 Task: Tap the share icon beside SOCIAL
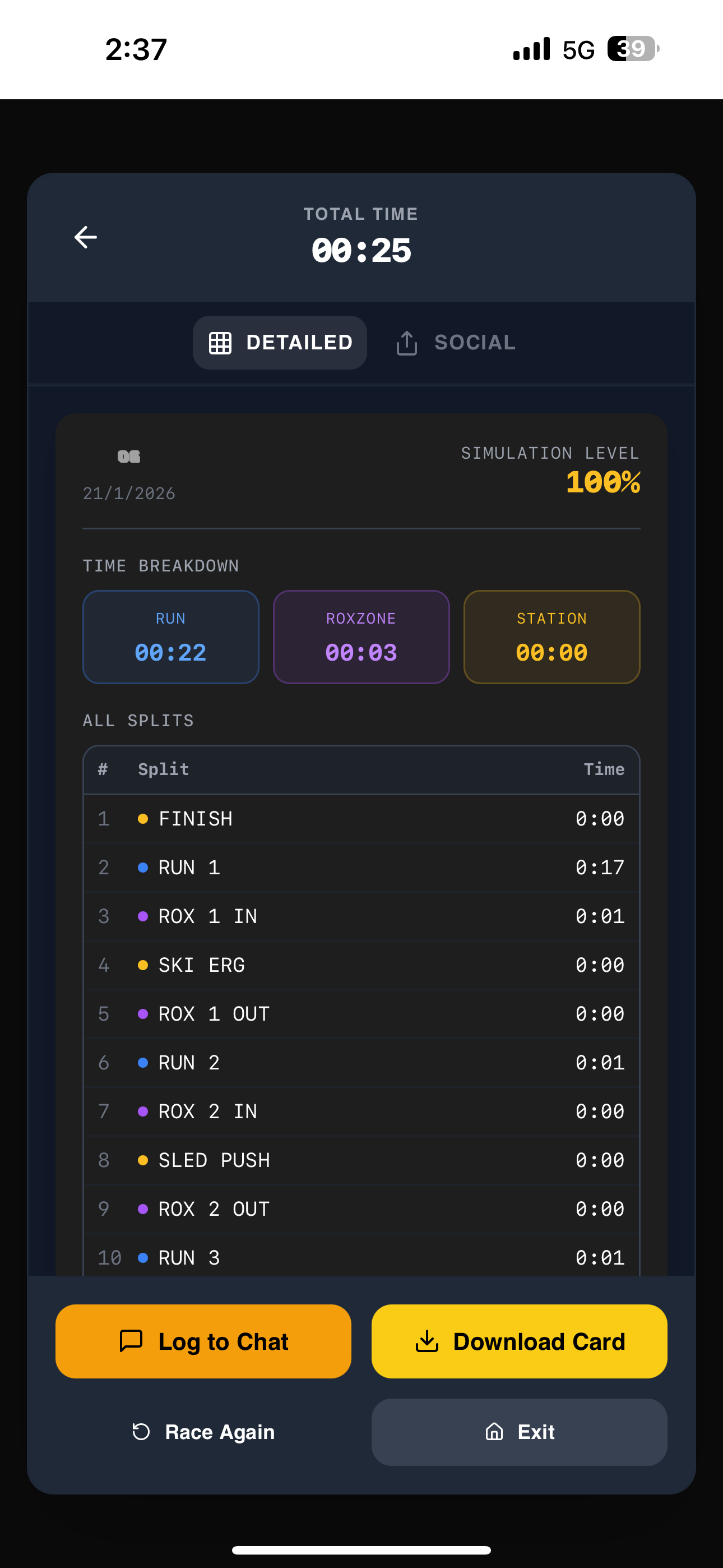[x=406, y=342]
